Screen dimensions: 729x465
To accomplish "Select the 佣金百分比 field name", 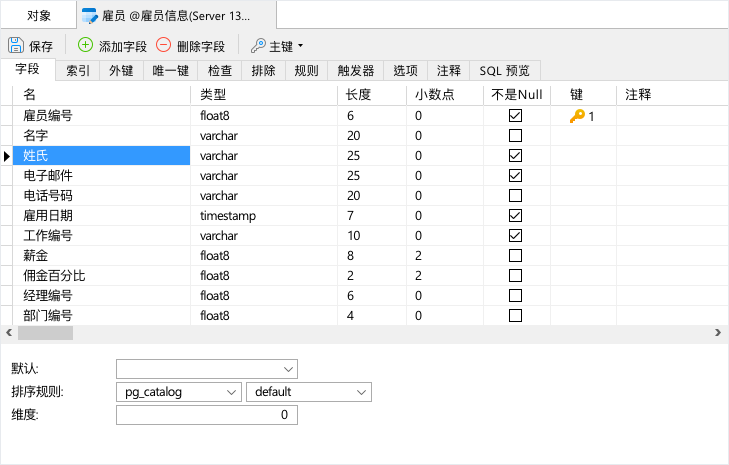I will (54, 275).
